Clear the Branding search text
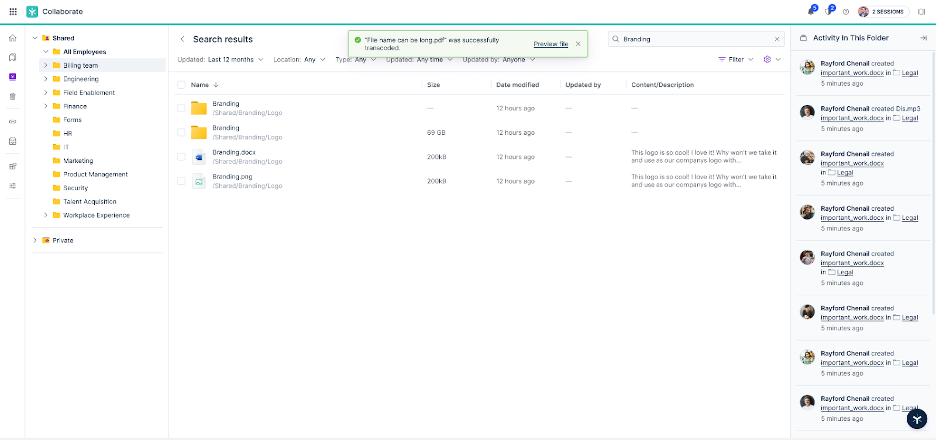 click(777, 39)
